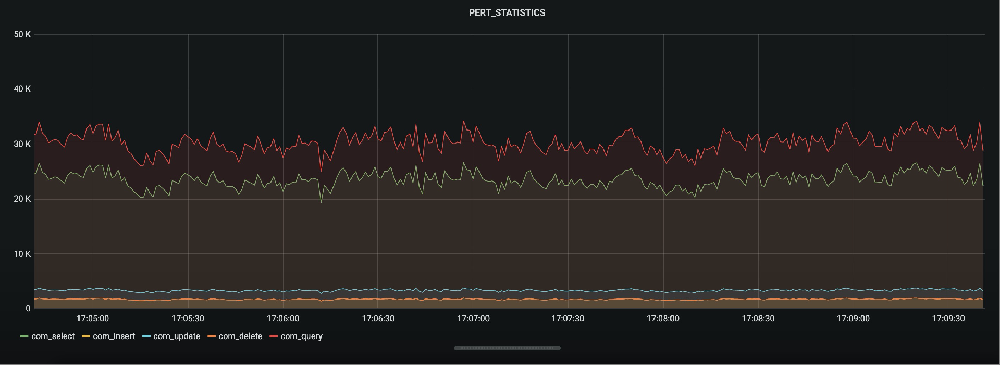
Task: Click the yellow com_insert color swatch
Action: tap(87, 336)
